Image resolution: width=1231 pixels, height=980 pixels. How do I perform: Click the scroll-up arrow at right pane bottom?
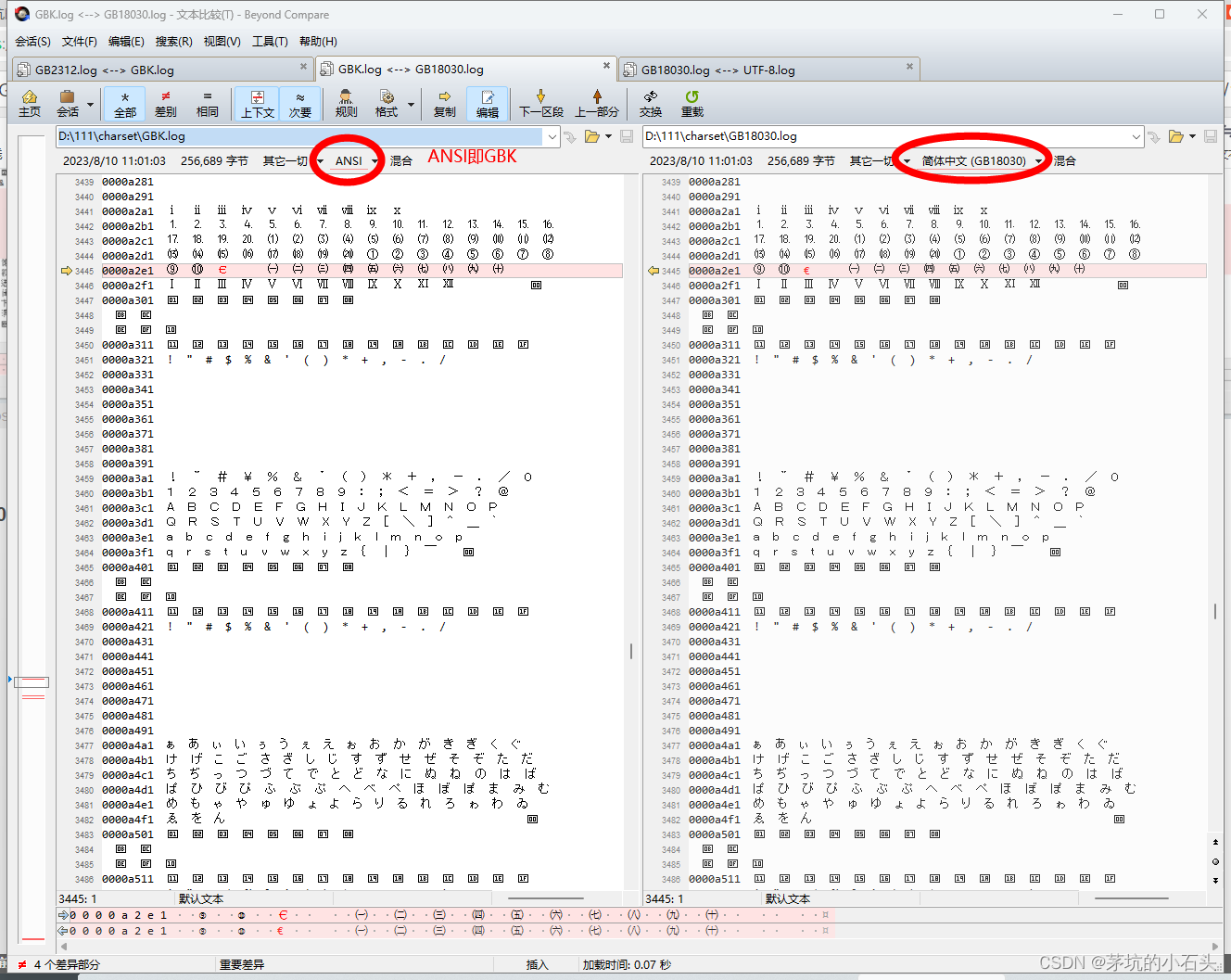tap(1215, 842)
